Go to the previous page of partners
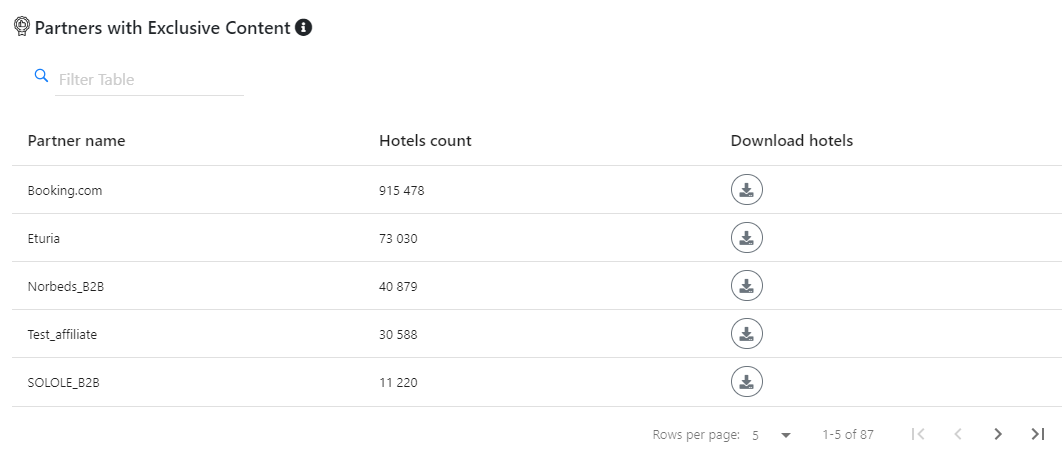 pos(958,434)
